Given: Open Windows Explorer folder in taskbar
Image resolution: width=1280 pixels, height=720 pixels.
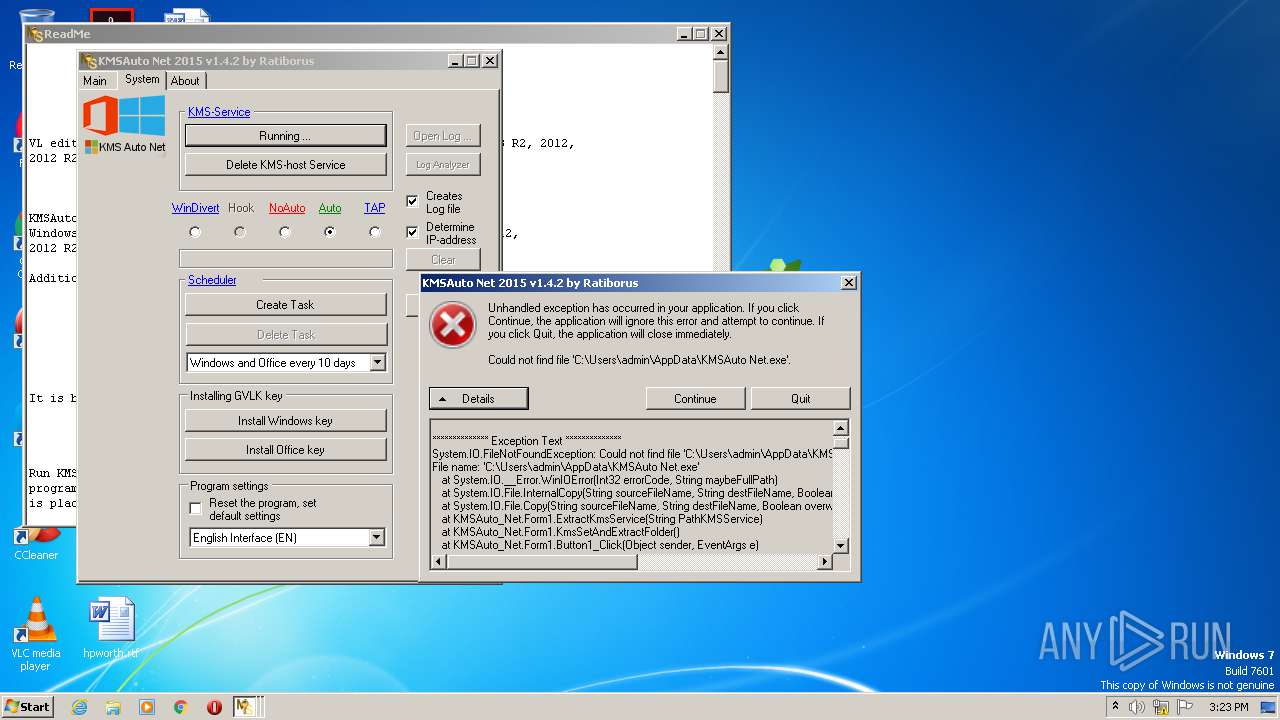Looking at the screenshot, I should coord(113,707).
